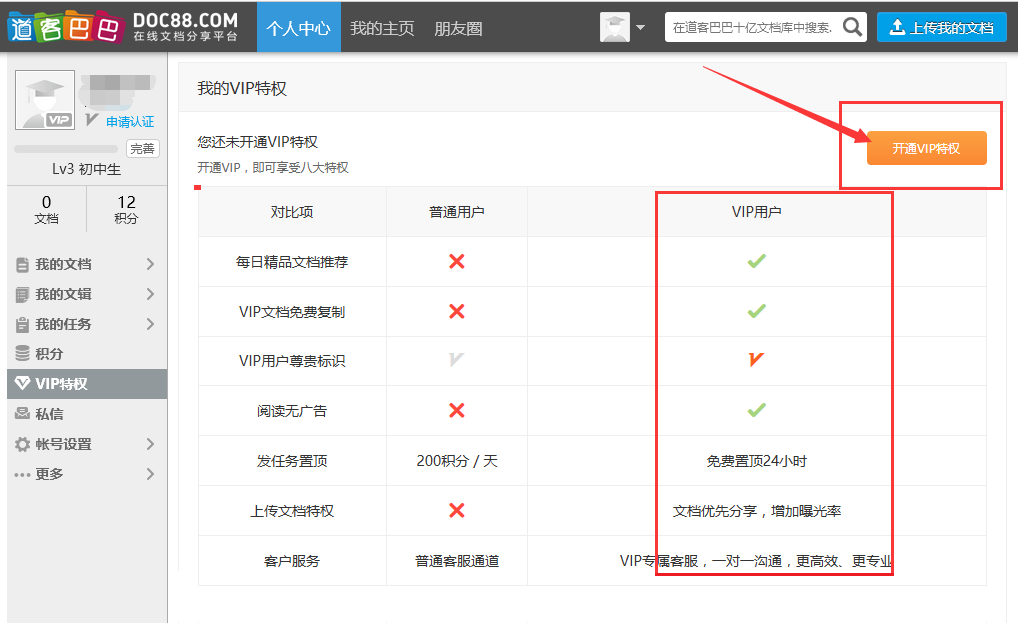Open the user avatar dropdown in header

tap(623, 27)
